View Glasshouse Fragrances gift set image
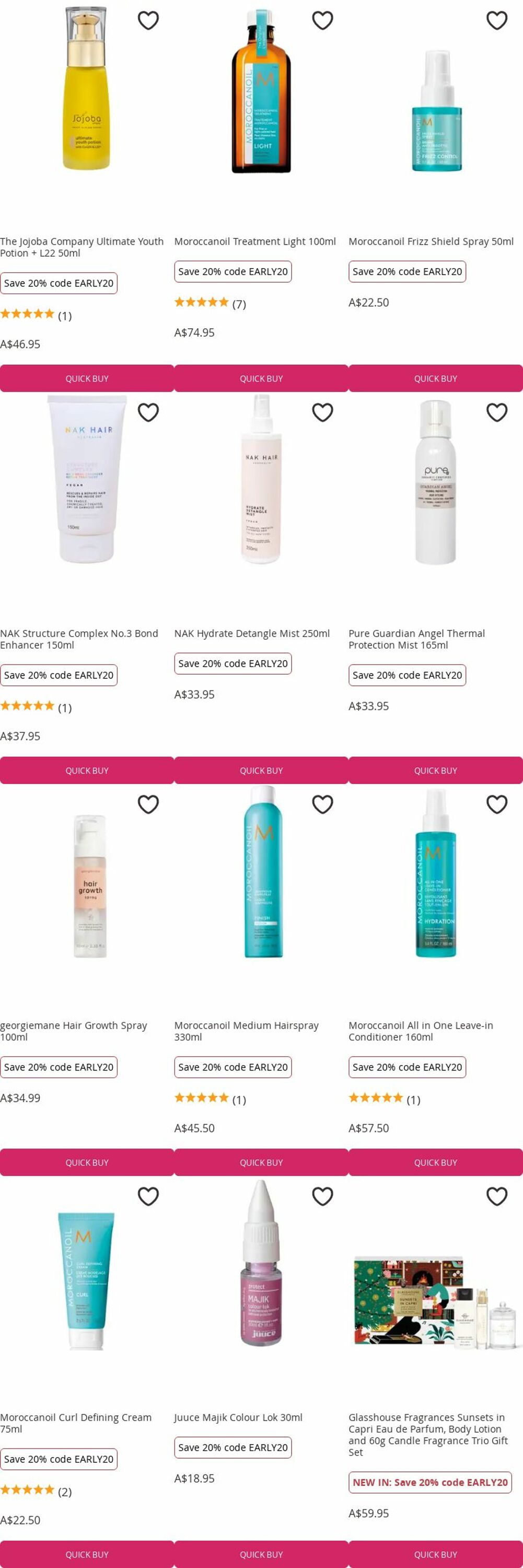 click(435, 1302)
